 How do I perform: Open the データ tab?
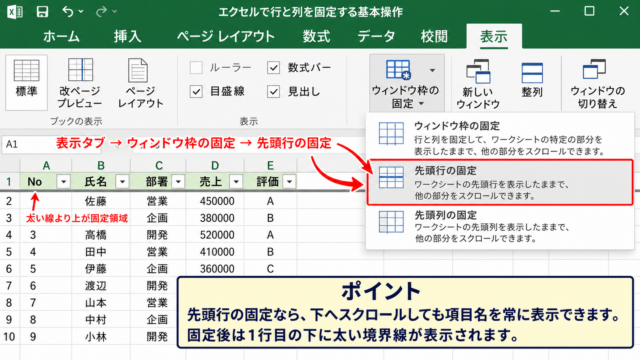point(376,36)
